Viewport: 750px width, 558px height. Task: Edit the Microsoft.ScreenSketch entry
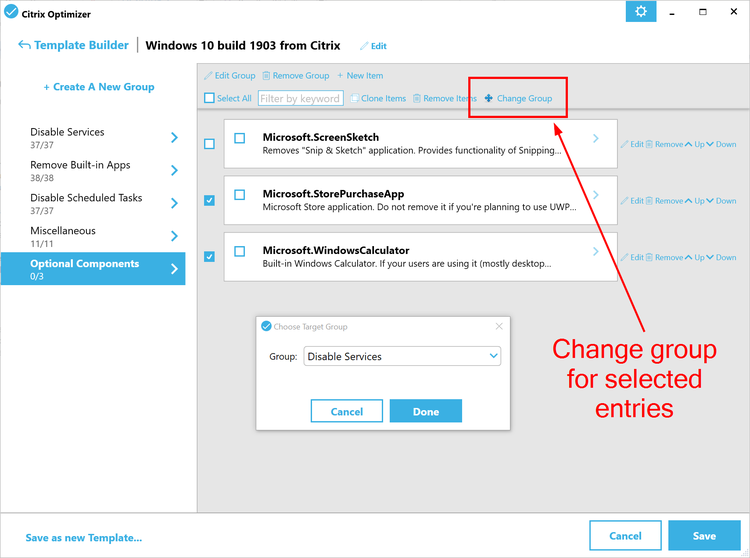pos(632,144)
